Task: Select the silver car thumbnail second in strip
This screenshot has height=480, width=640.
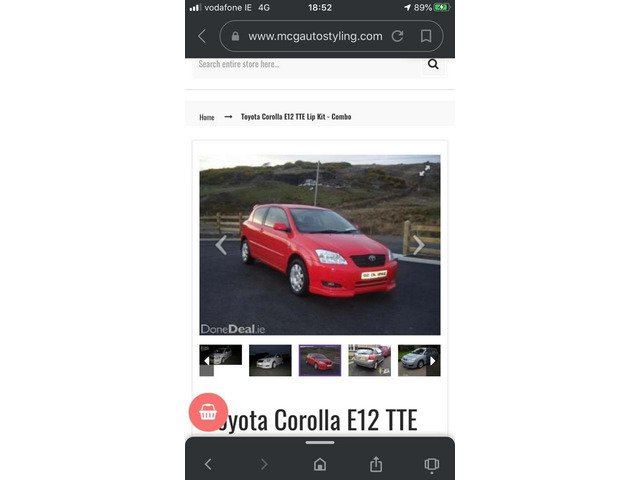Action: (x=270, y=360)
